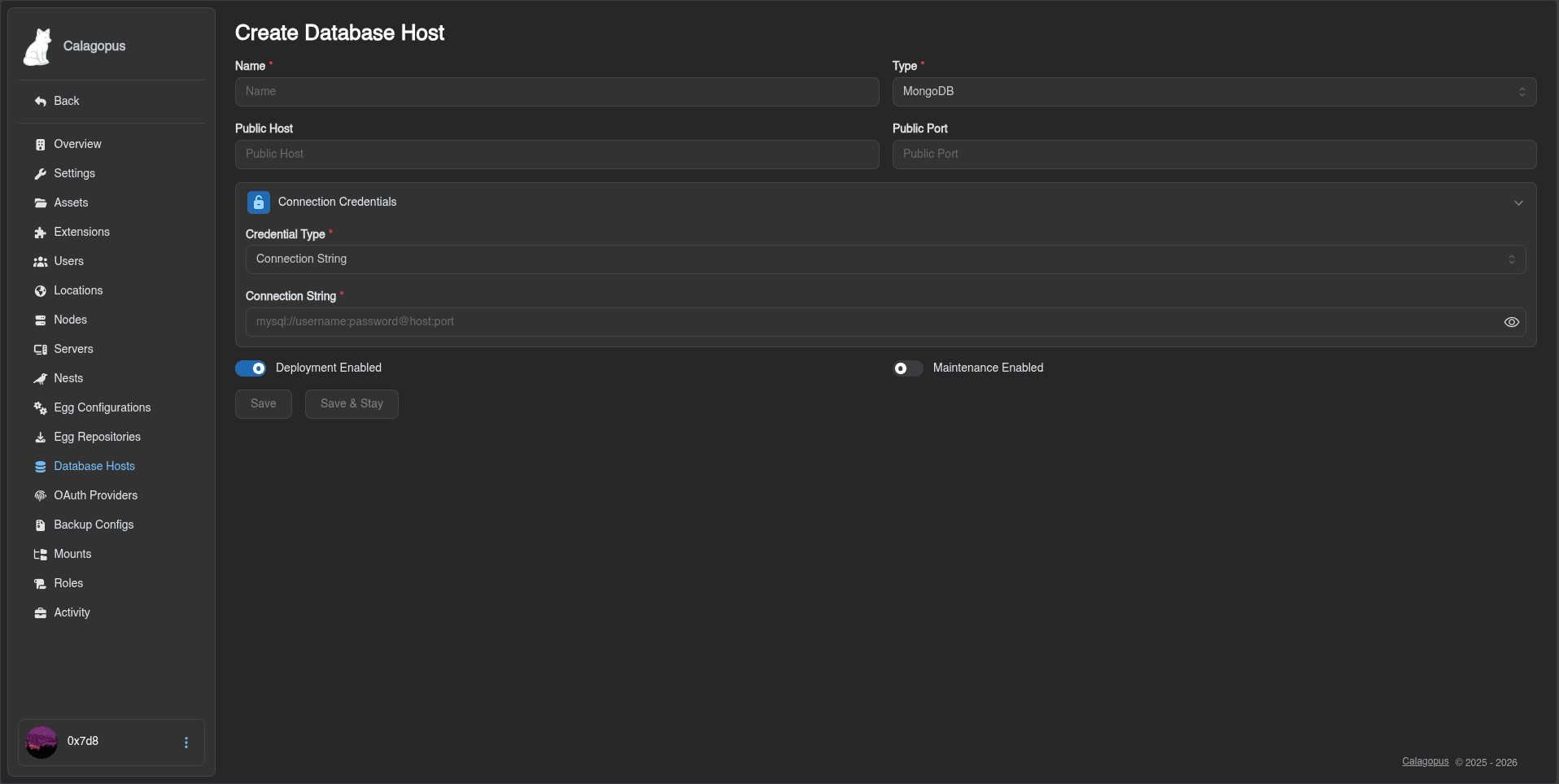Disable the Deployment Enabled switch

point(251,368)
